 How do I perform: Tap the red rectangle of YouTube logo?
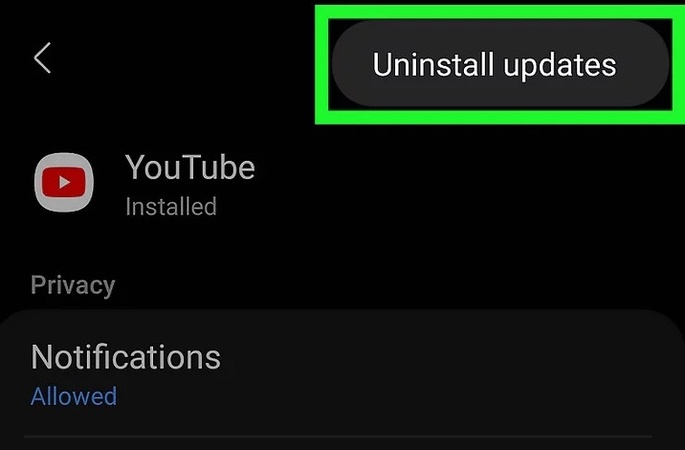(x=64, y=182)
